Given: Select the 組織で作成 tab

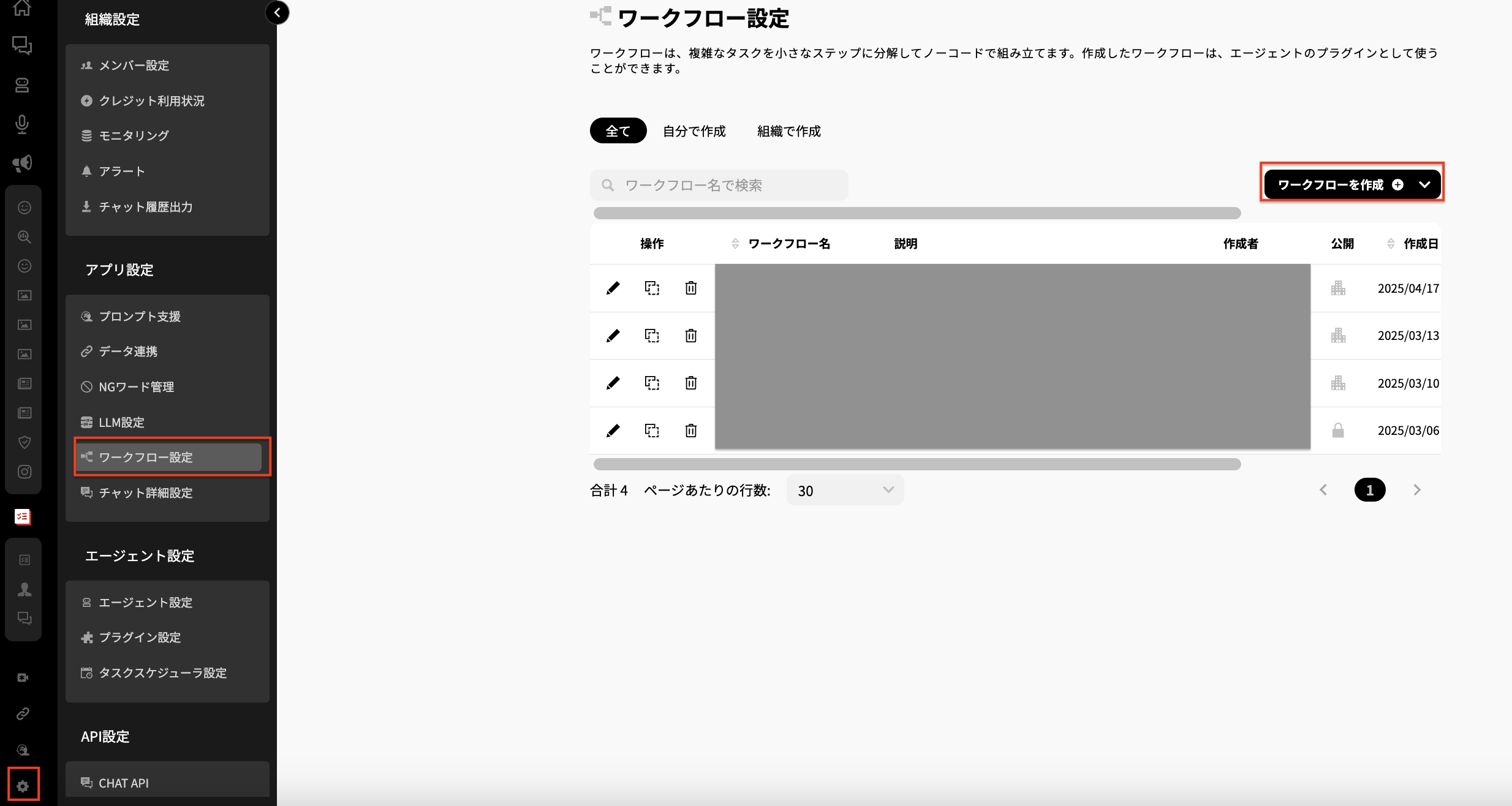Looking at the screenshot, I should [x=788, y=130].
